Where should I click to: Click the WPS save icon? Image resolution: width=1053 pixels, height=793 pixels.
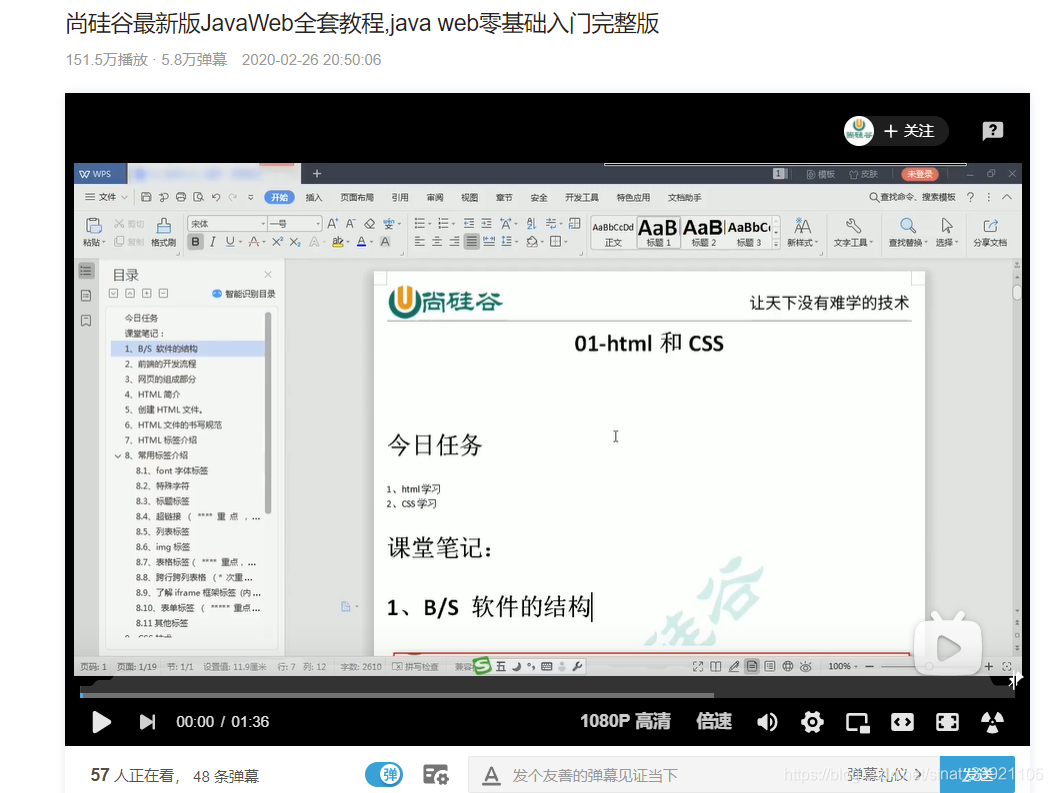[146, 197]
